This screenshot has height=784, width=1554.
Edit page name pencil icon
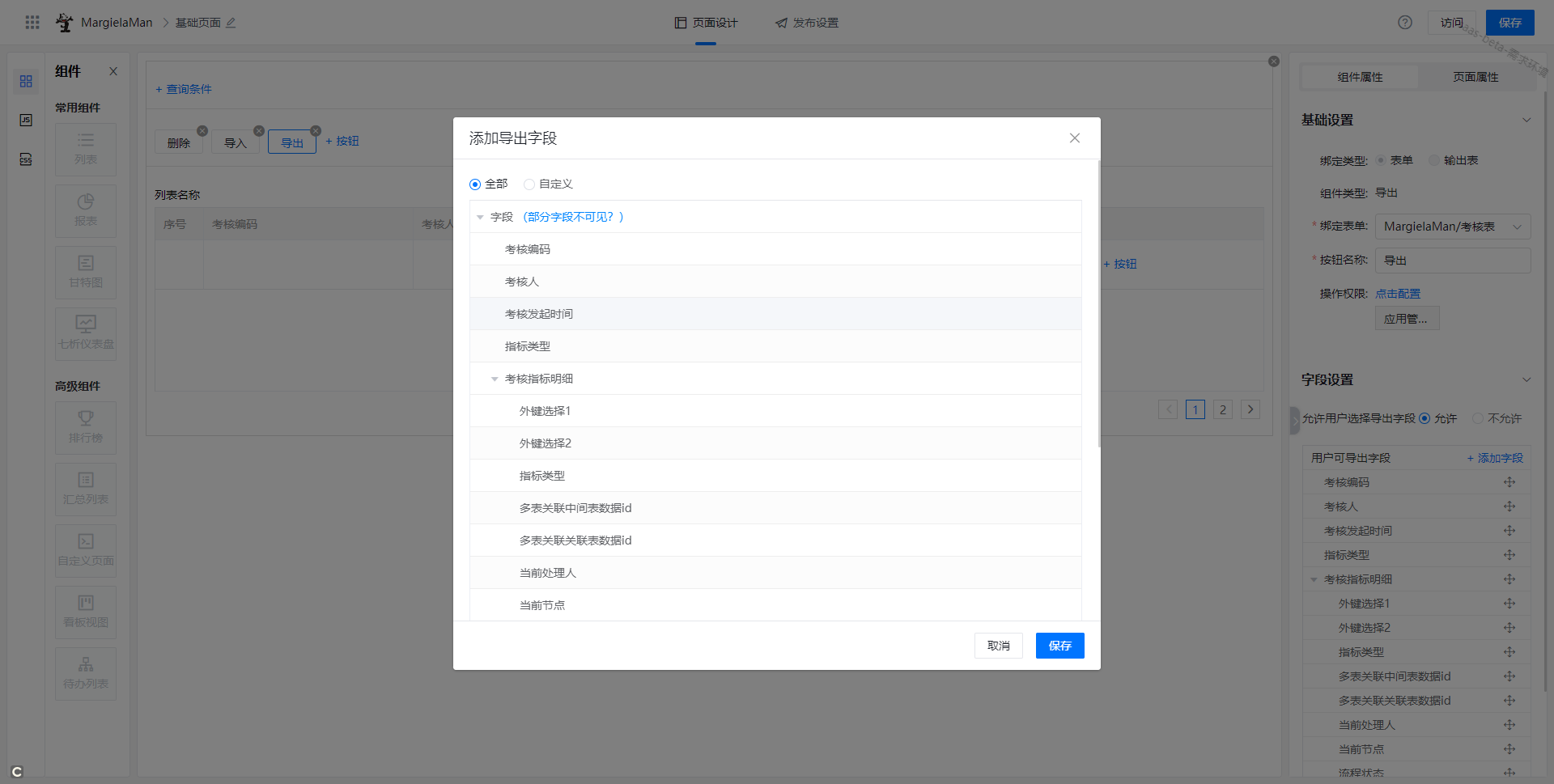(x=231, y=23)
